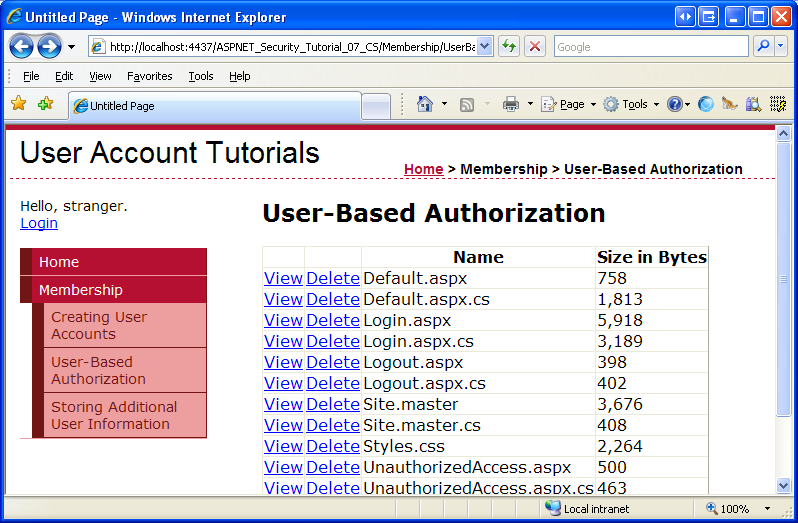
Task: Open the Tools toolbar dropdown
Action: (631, 104)
